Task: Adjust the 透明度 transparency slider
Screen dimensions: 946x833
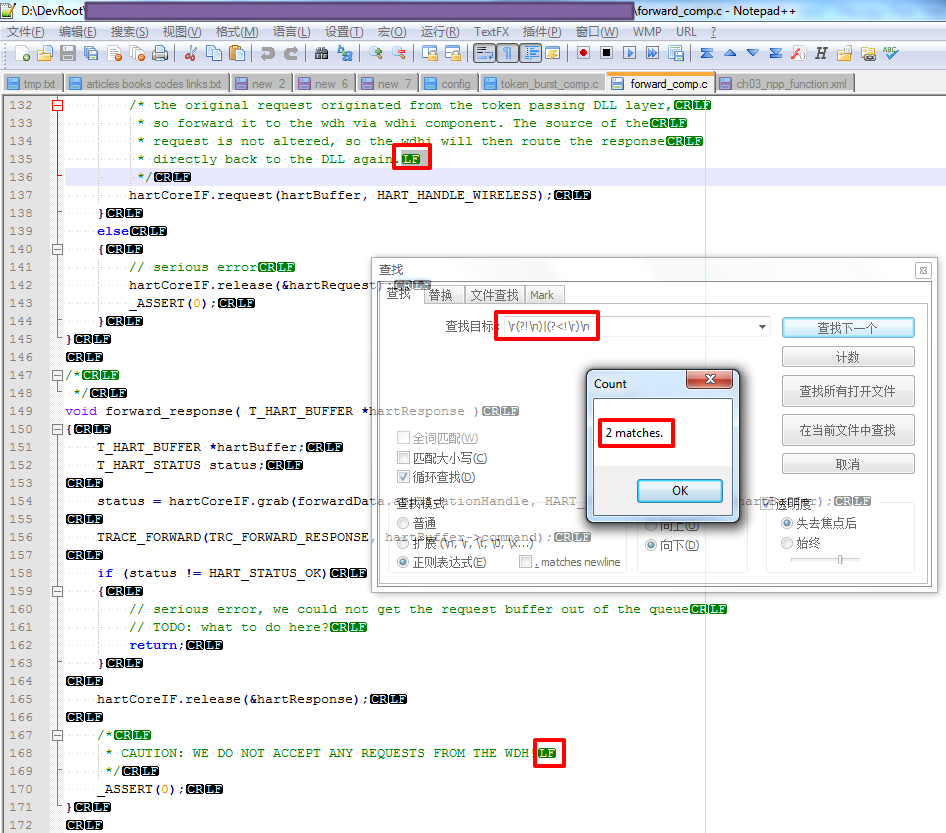Action: pyautogui.click(x=840, y=560)
